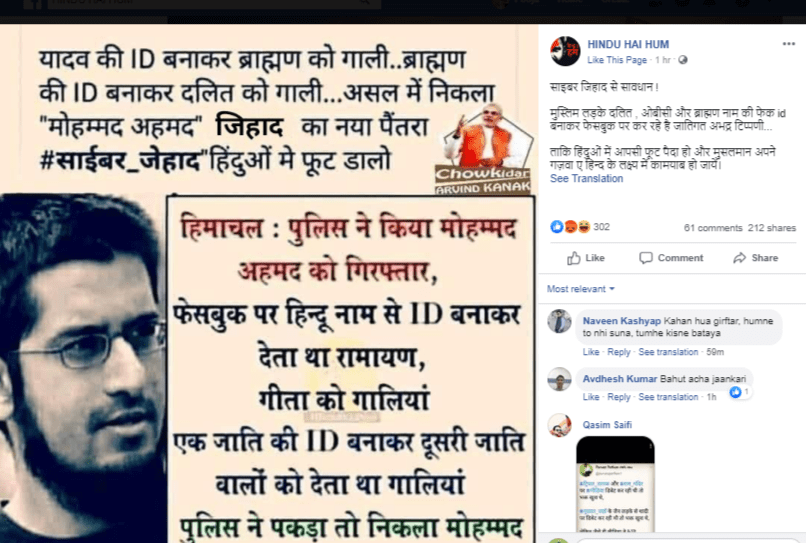The height and width of the screenshot is (543, 806).
Task: View the 61 comments count
Action: click(x=713, y=228)
